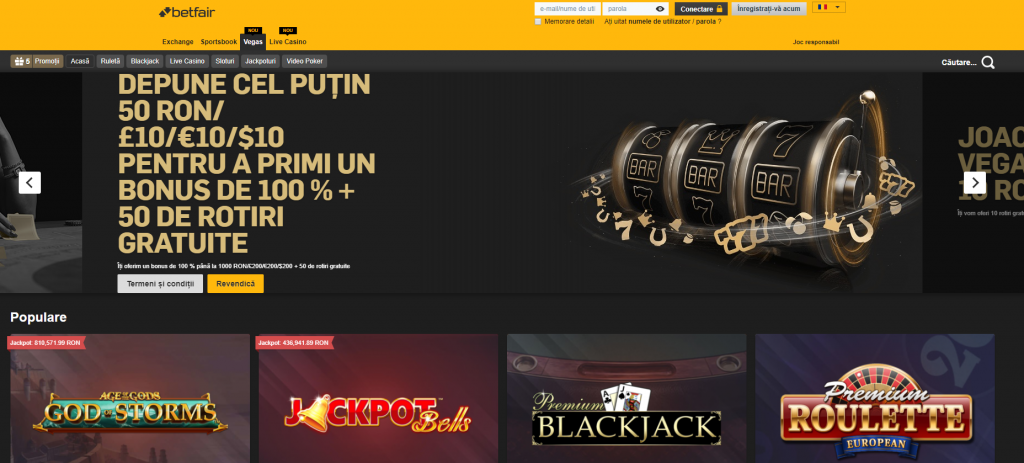Viewport: 1024px width, 463px height.
Task: Open the Promoții gift icon
Action: coord(19,61)
